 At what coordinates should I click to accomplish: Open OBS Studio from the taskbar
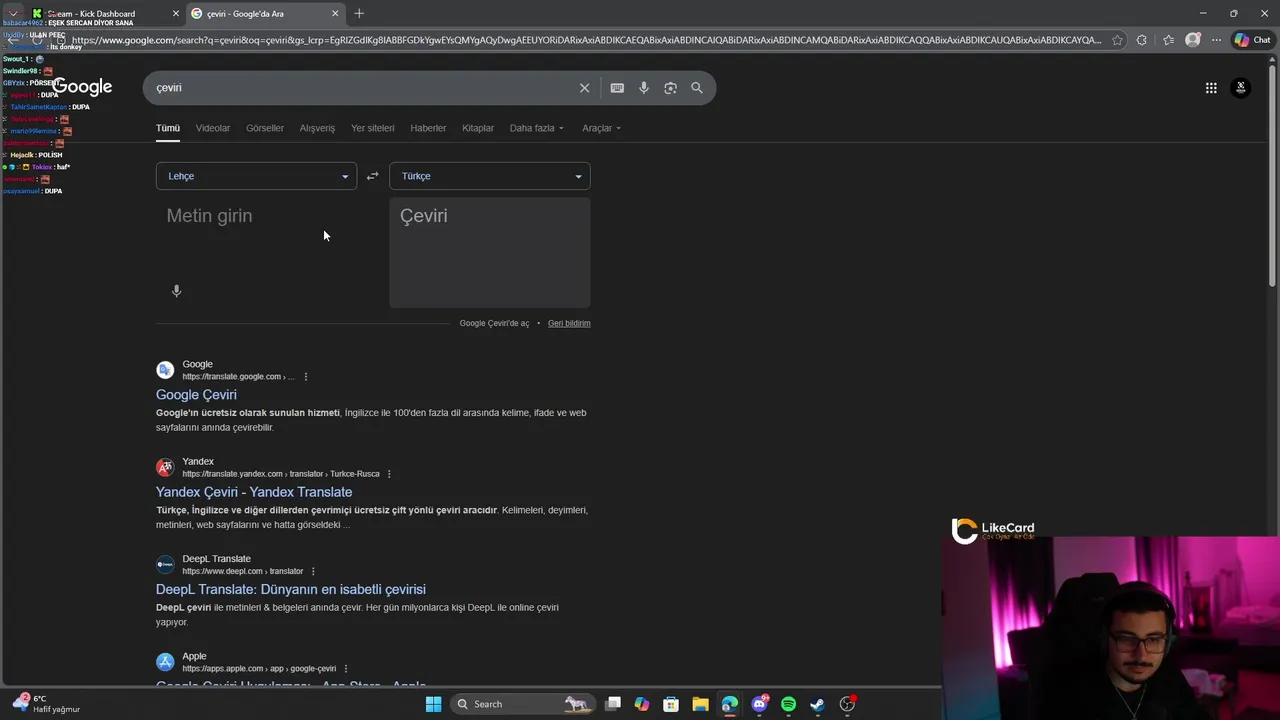847,704
